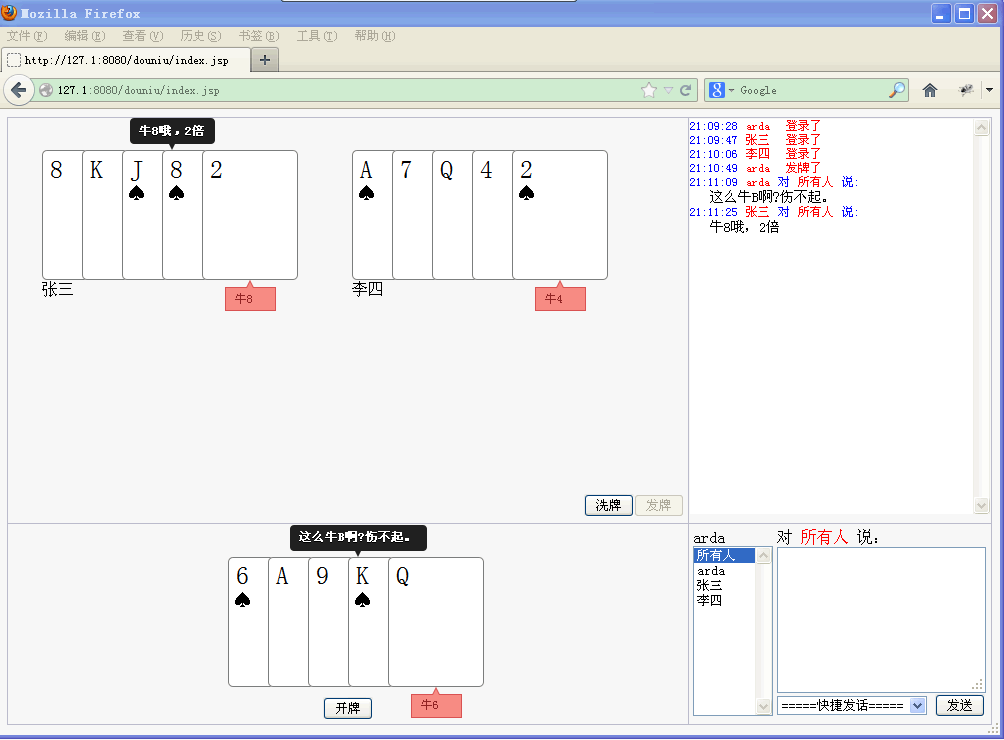Click 李四's 4 card
1004x740 pixels.
pos(492,215)
